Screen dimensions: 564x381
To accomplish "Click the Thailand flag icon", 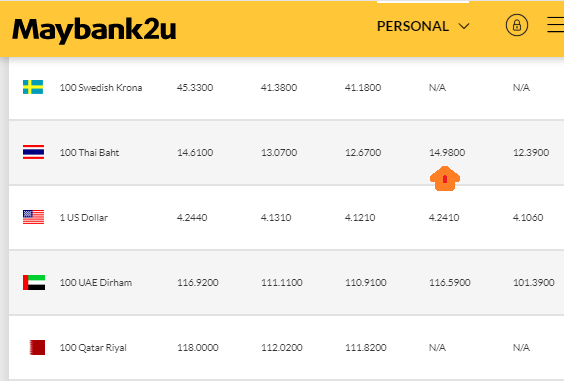I will tap(33, 152).
